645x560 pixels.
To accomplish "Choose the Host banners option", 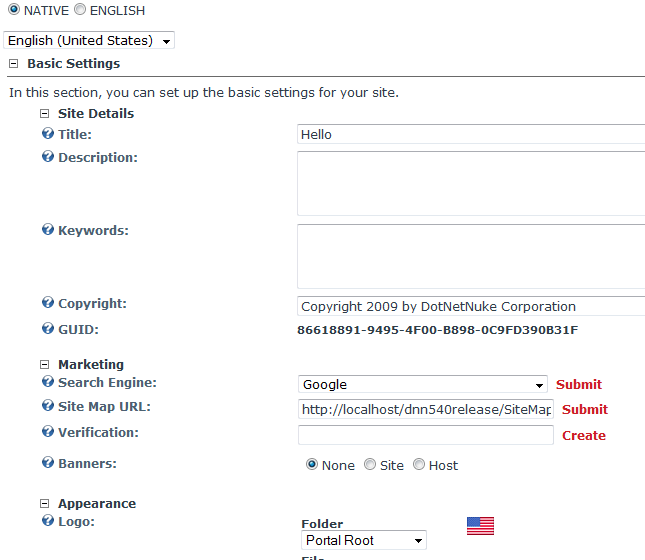I will [419, 465].
